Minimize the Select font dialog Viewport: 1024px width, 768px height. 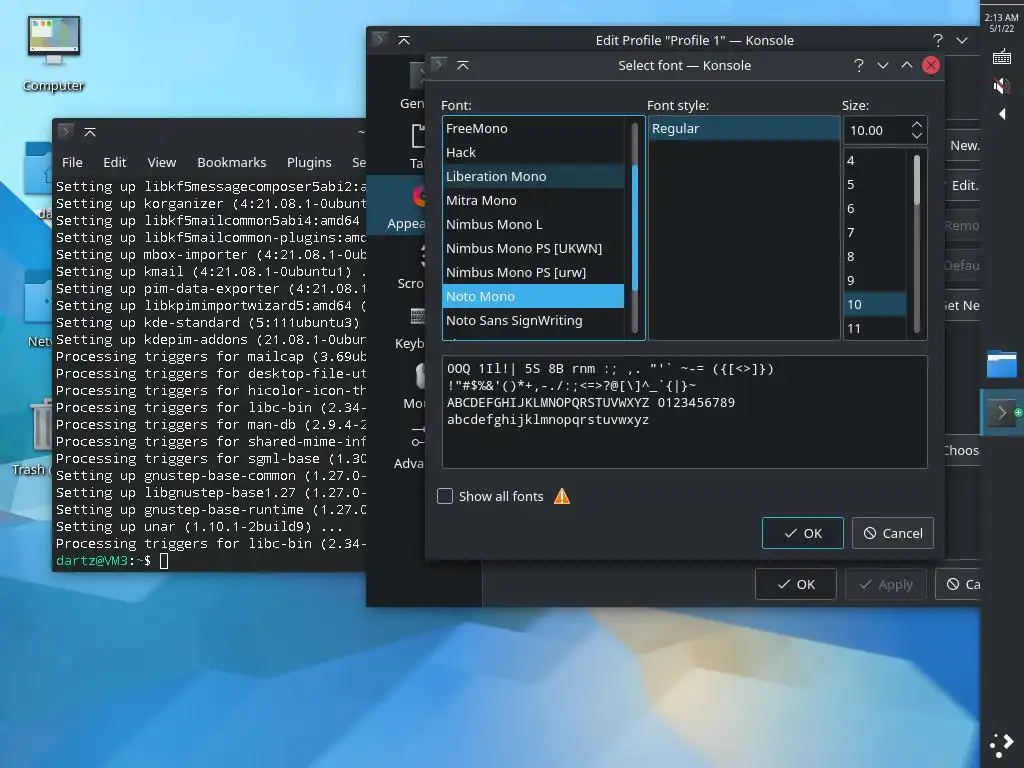[883, 65]
